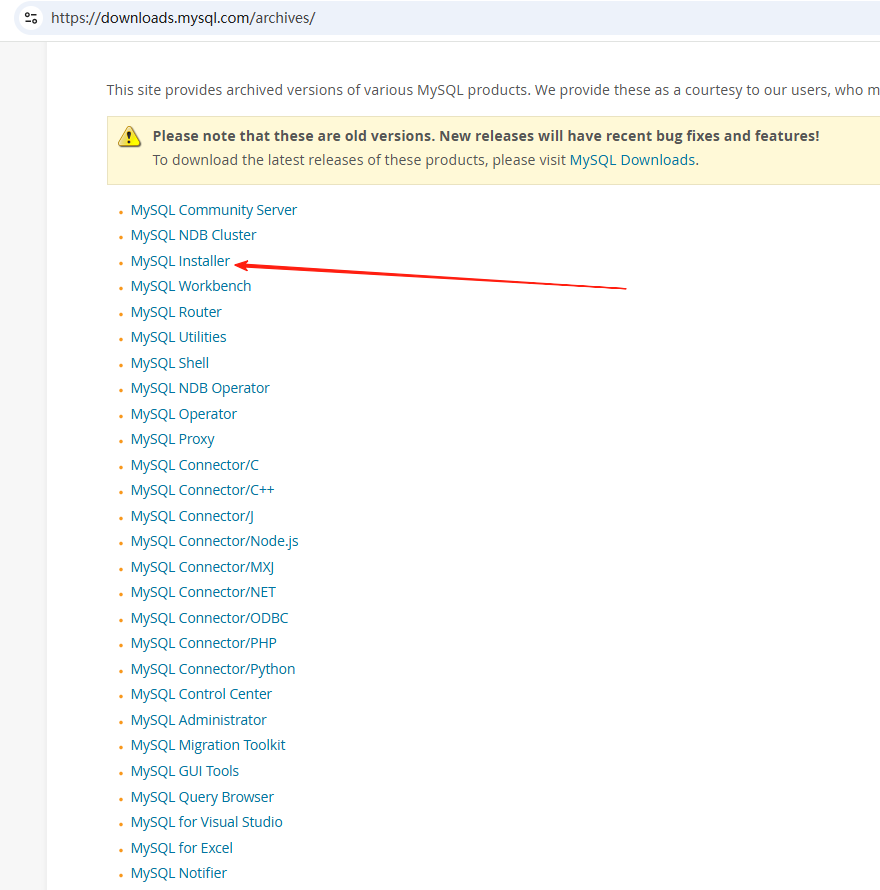The height and width of the screenshot is (890, 880).
Task: Click the MySQL NDB Operator link
Action: point(200,388)
